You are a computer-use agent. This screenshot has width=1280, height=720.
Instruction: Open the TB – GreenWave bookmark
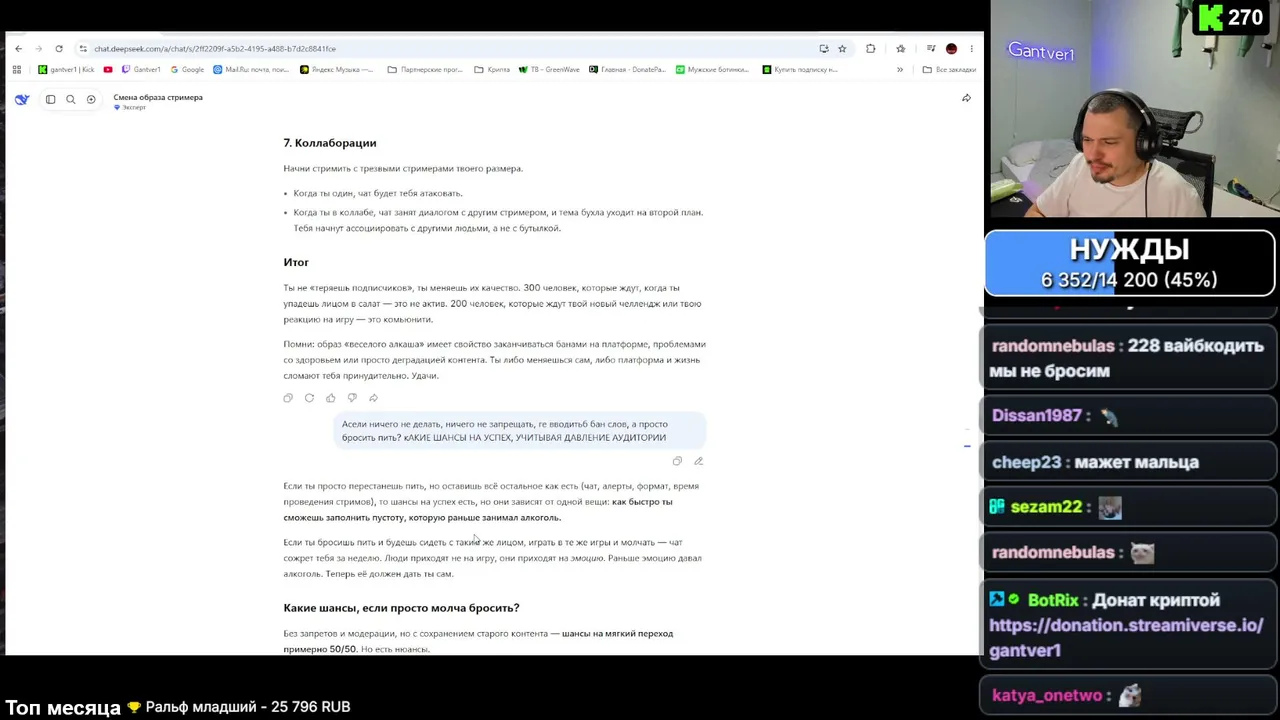(x=549, y=70)
